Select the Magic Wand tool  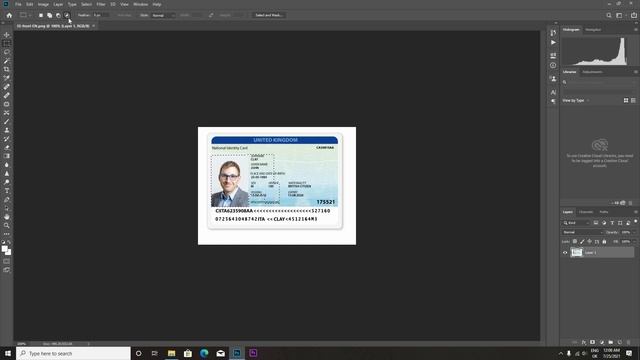tap(7, 61)
